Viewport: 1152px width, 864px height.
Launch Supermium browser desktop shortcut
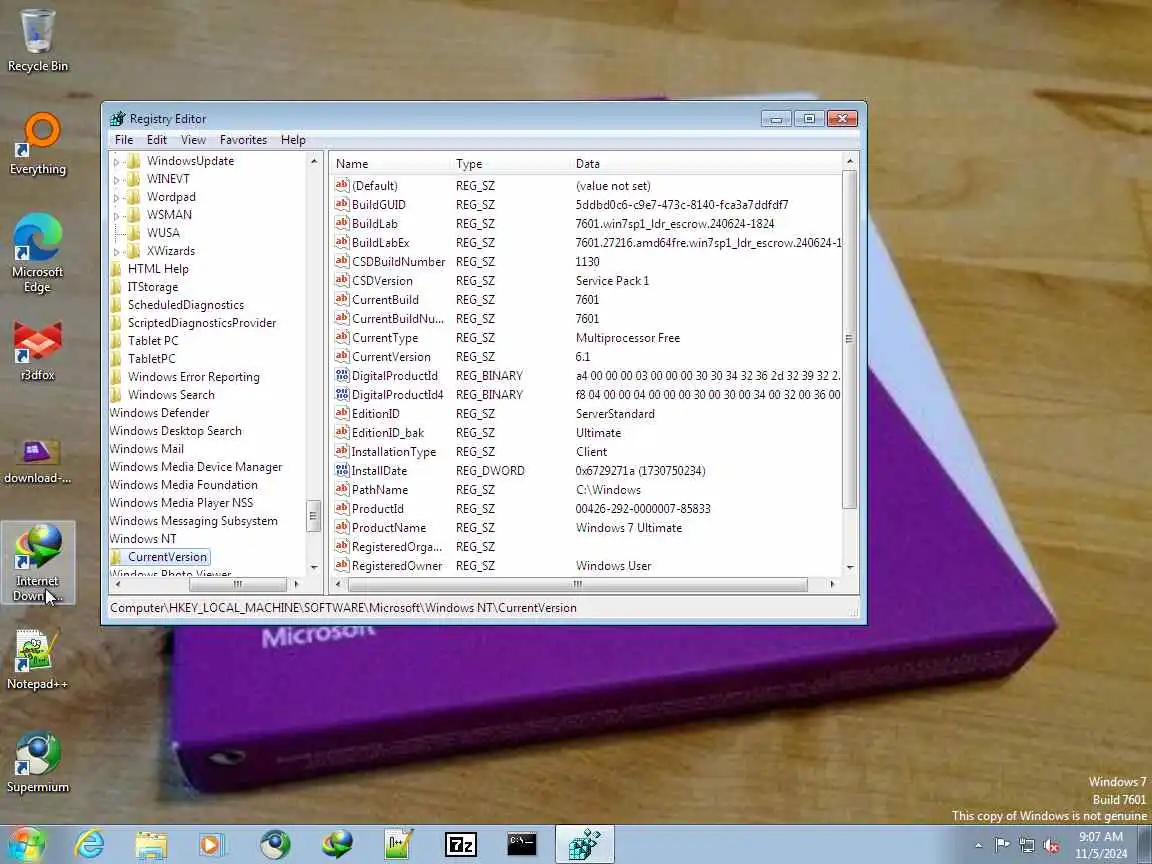coord(37,762)
